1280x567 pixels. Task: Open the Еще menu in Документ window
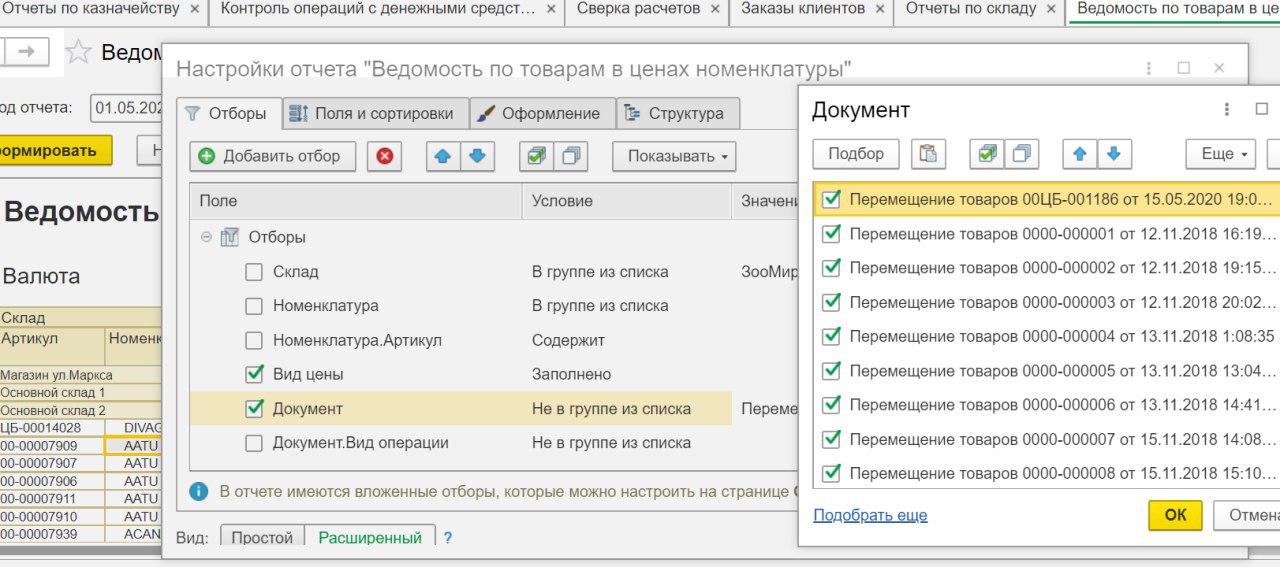click(x=1221, y=154)
